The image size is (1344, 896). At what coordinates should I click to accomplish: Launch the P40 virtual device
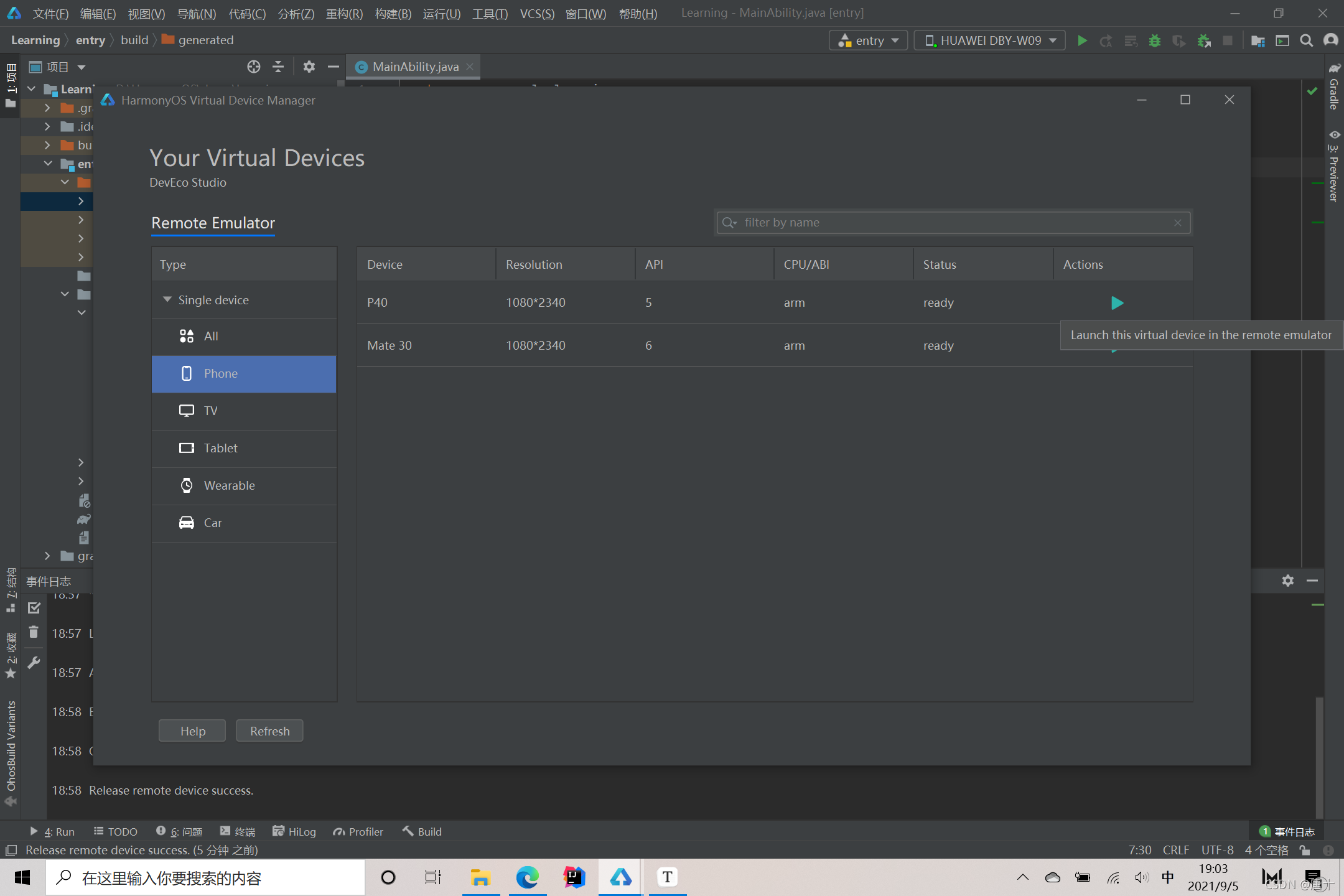point(1117,303)
